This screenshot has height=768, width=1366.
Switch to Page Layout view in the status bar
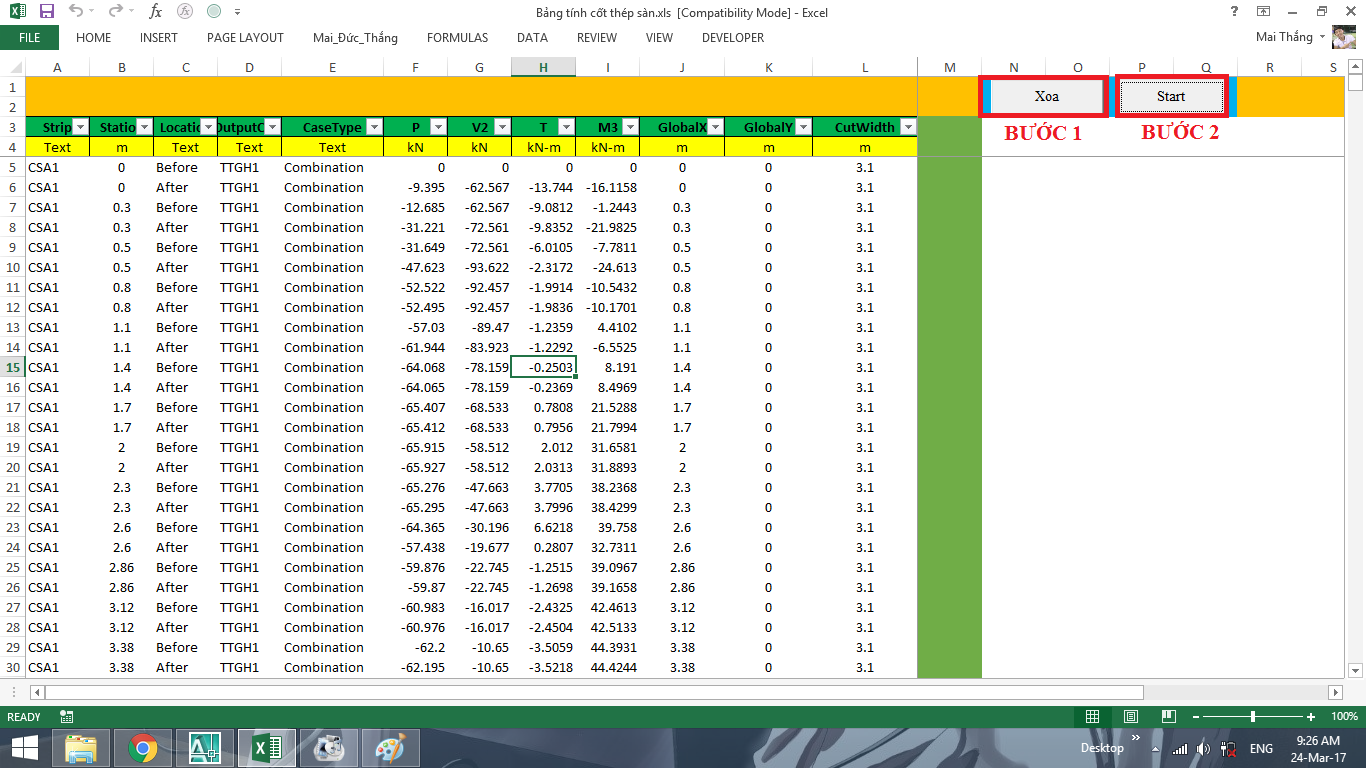[x=1131, y=716]
